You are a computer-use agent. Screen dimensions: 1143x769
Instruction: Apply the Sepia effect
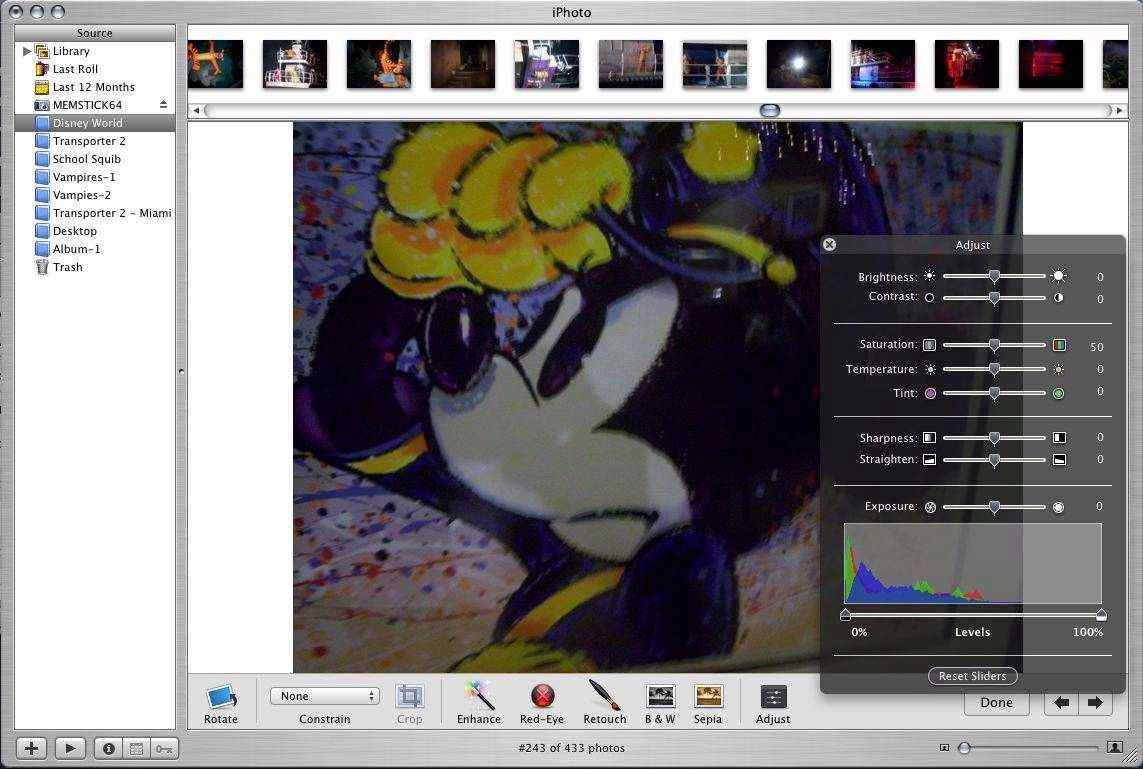coord(708,696)
